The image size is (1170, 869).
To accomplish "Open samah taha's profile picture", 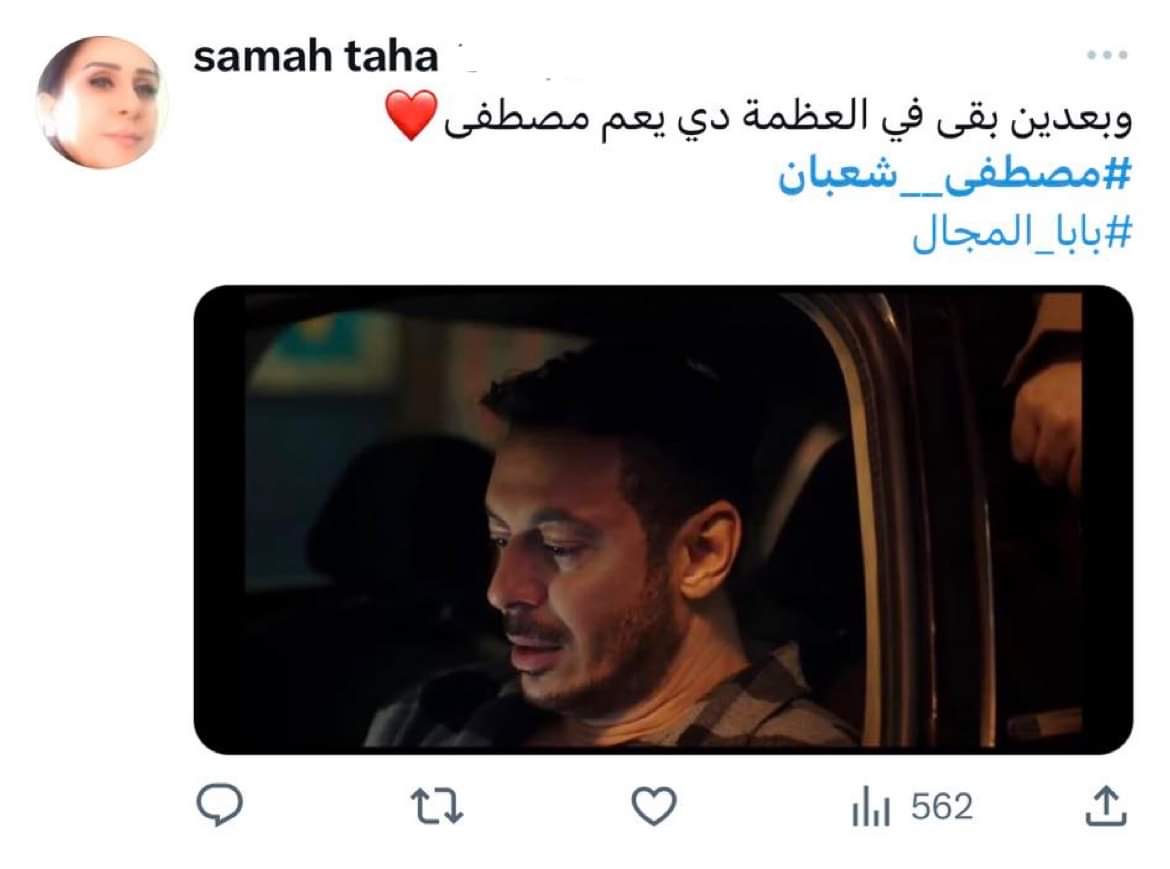I will [x=101, y=102].
